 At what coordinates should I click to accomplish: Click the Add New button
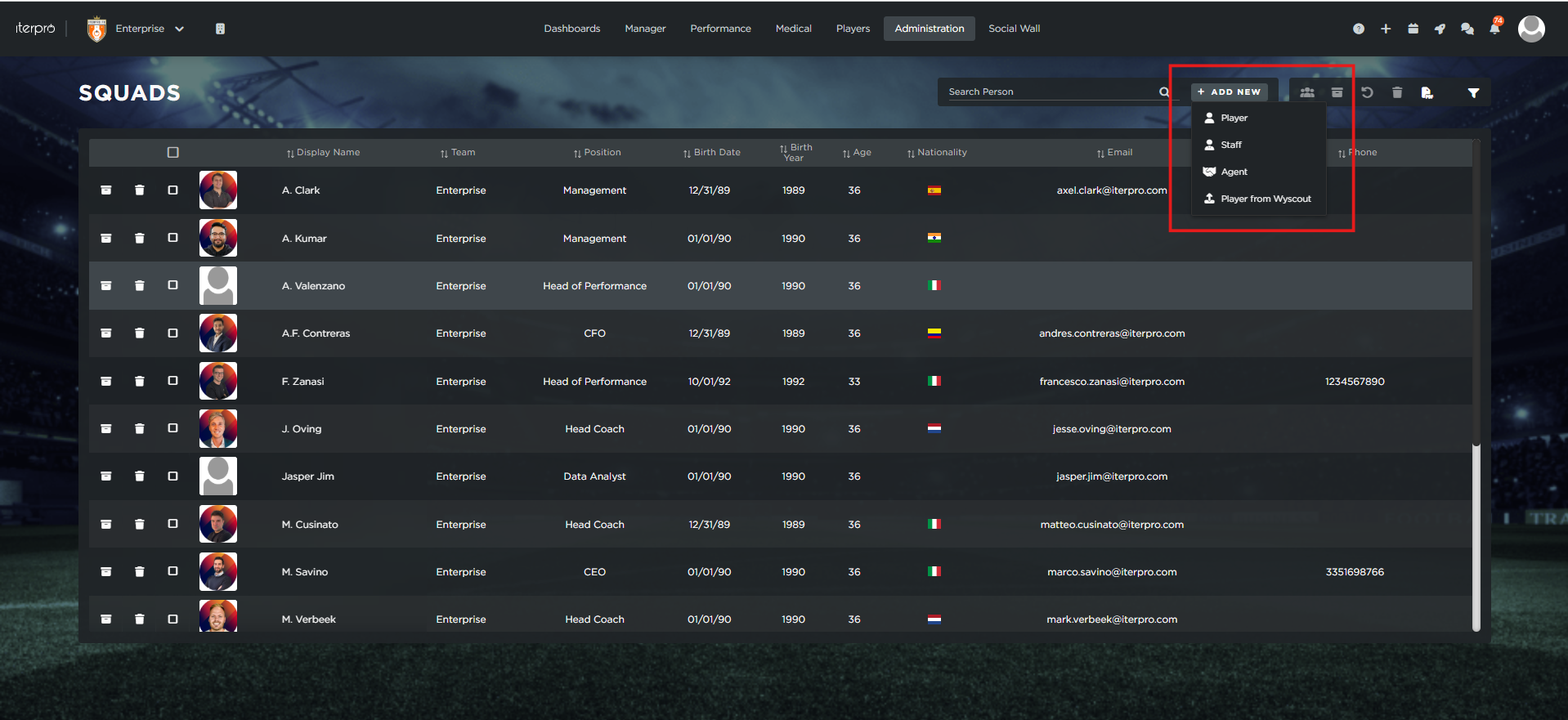pos(1229,92)
